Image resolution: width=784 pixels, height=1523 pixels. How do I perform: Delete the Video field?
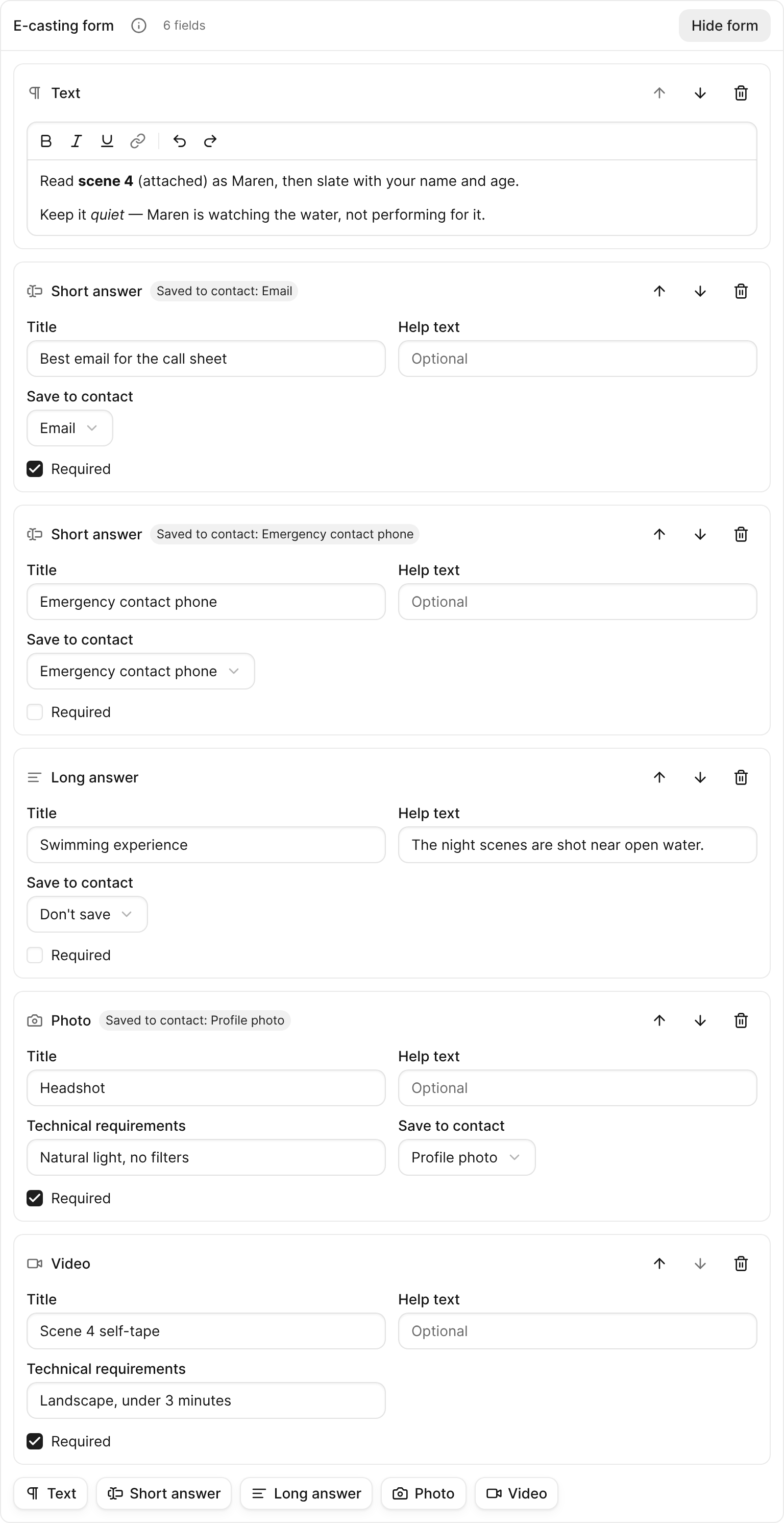pos(741,1263)
